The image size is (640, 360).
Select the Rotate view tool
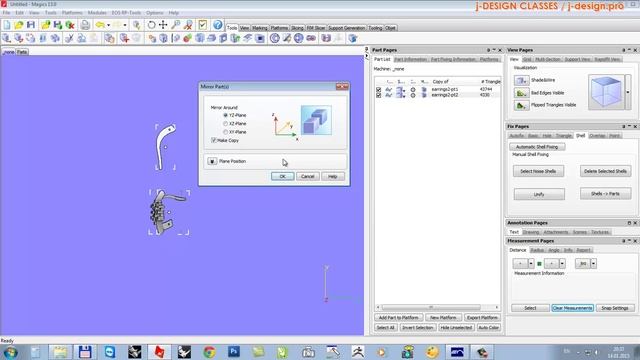pos(151,25)
